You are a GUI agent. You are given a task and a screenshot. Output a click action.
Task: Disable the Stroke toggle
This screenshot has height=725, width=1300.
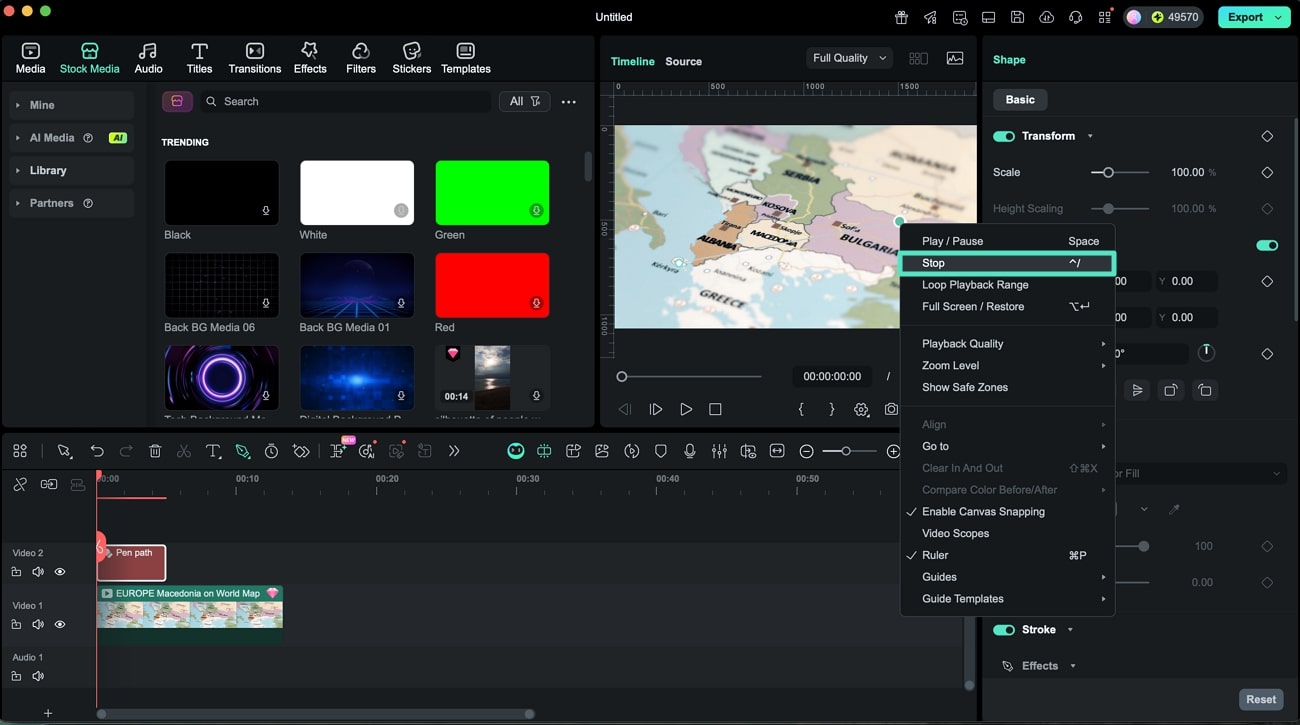(x=1003, y=630)
